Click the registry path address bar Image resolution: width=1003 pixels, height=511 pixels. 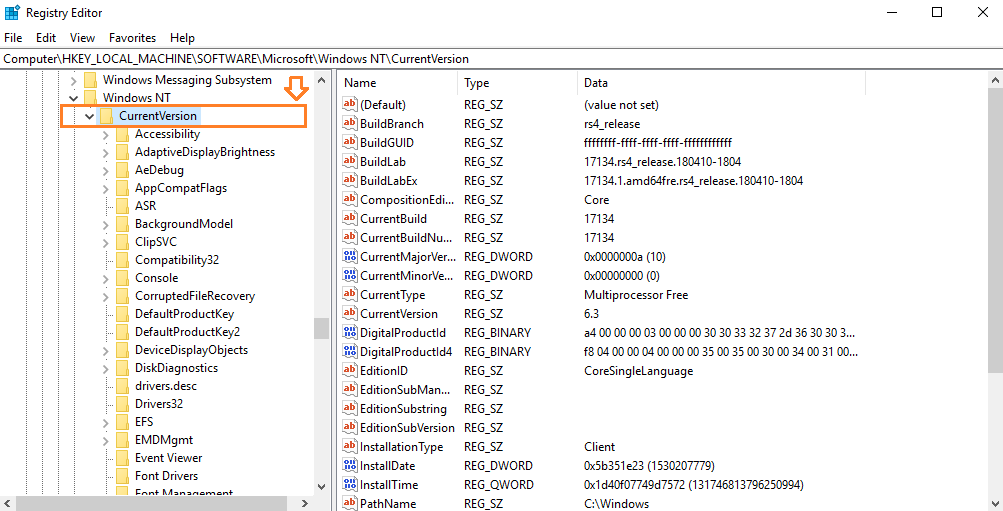coord(500,59)
